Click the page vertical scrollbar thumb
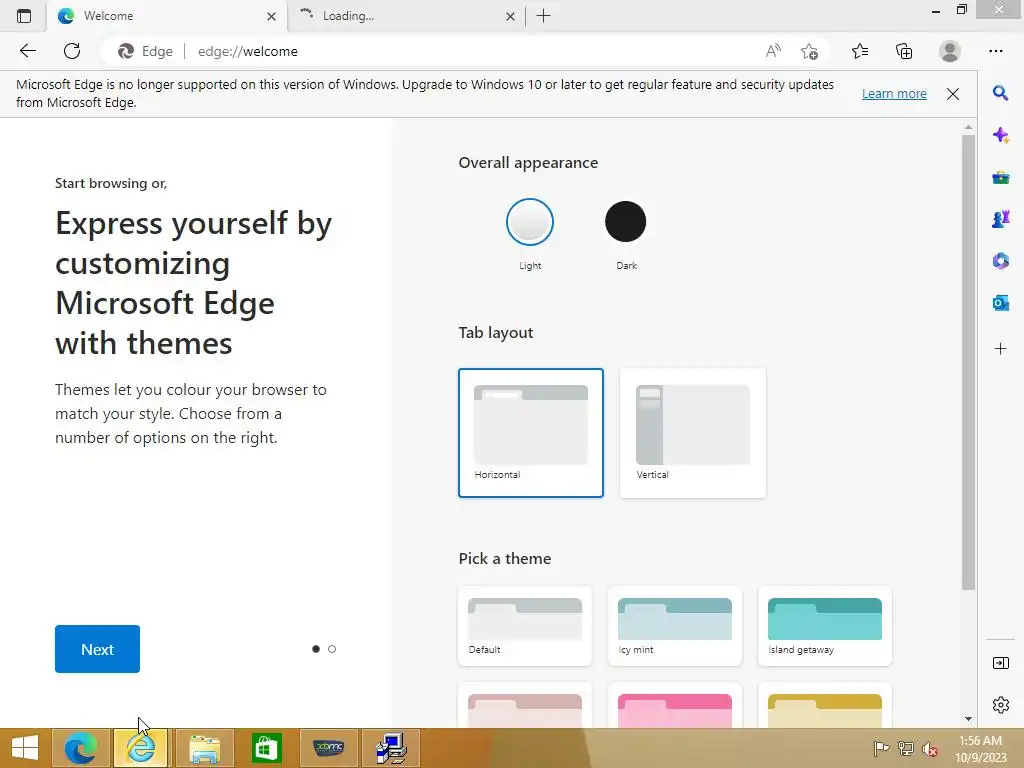Image resolution: width=1024 pixels, height=768 pixels. point(968,362)
